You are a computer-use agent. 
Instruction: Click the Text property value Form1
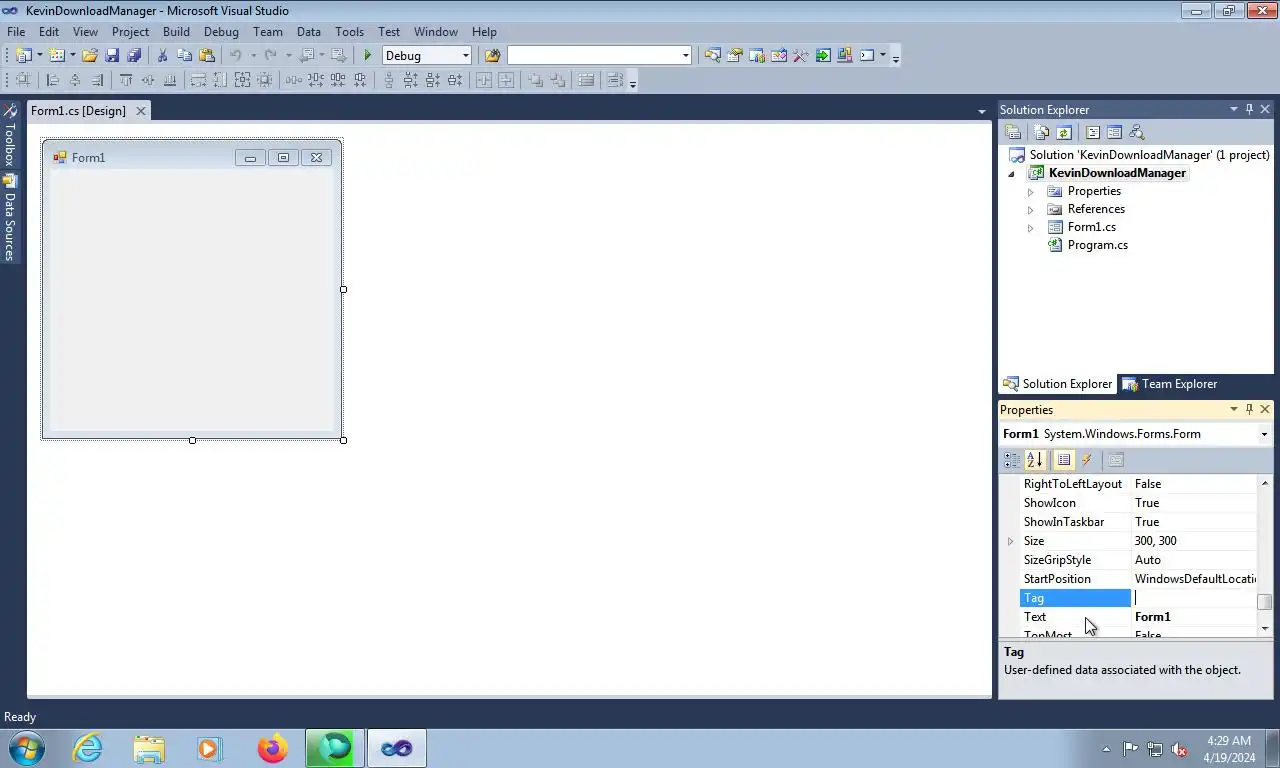(1152, 617)
